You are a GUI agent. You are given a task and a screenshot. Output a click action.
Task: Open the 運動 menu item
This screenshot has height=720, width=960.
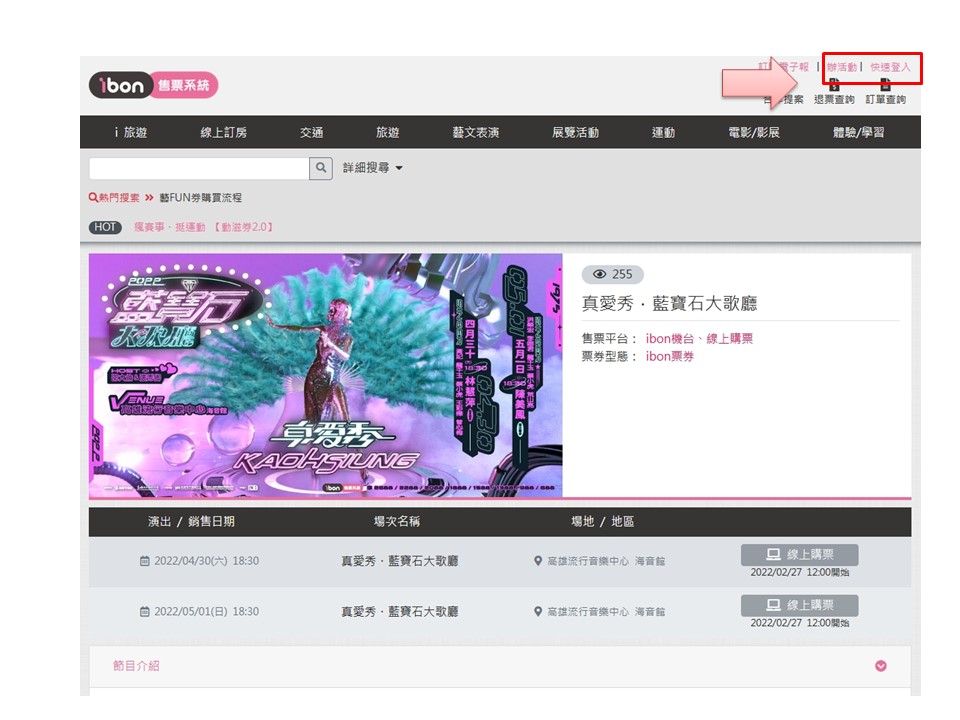pos(663,132)
